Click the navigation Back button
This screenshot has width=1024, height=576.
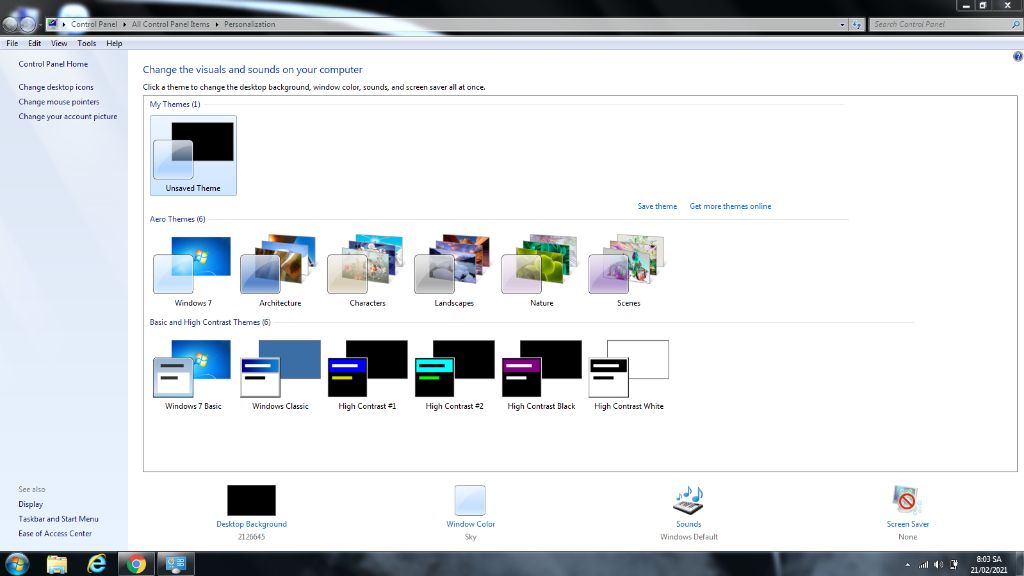[10, 25]
